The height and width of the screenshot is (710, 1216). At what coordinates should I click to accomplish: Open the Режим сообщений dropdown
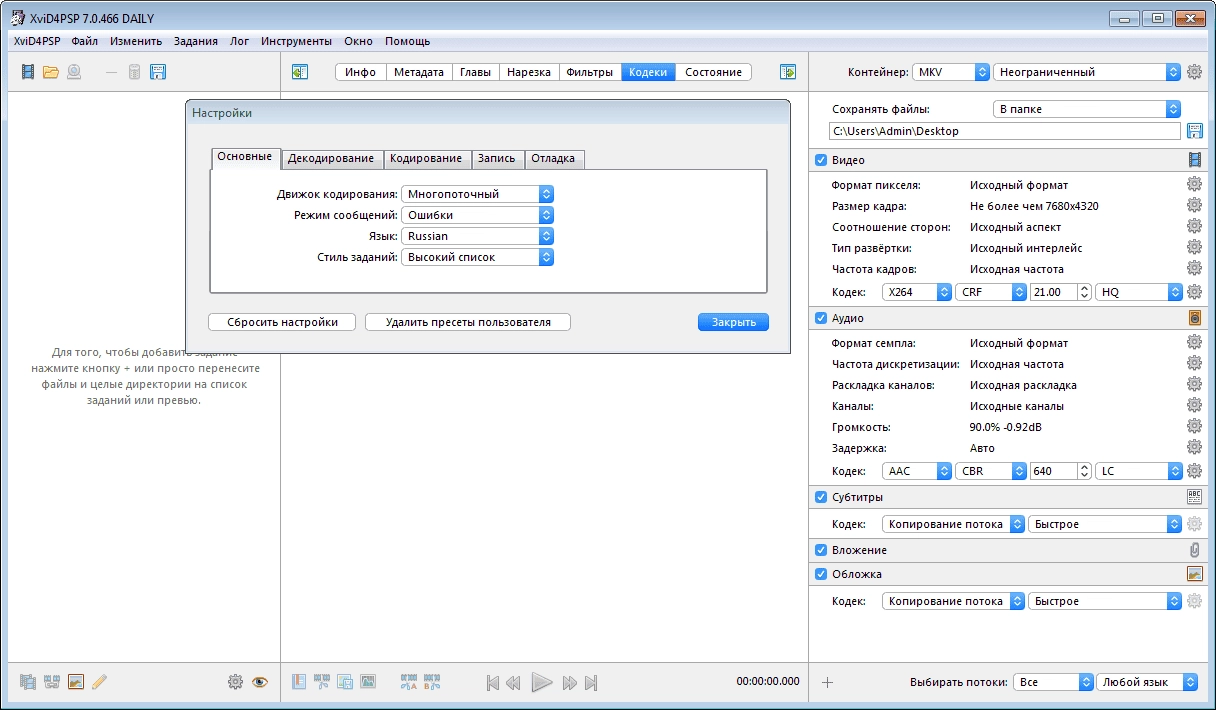477,215
